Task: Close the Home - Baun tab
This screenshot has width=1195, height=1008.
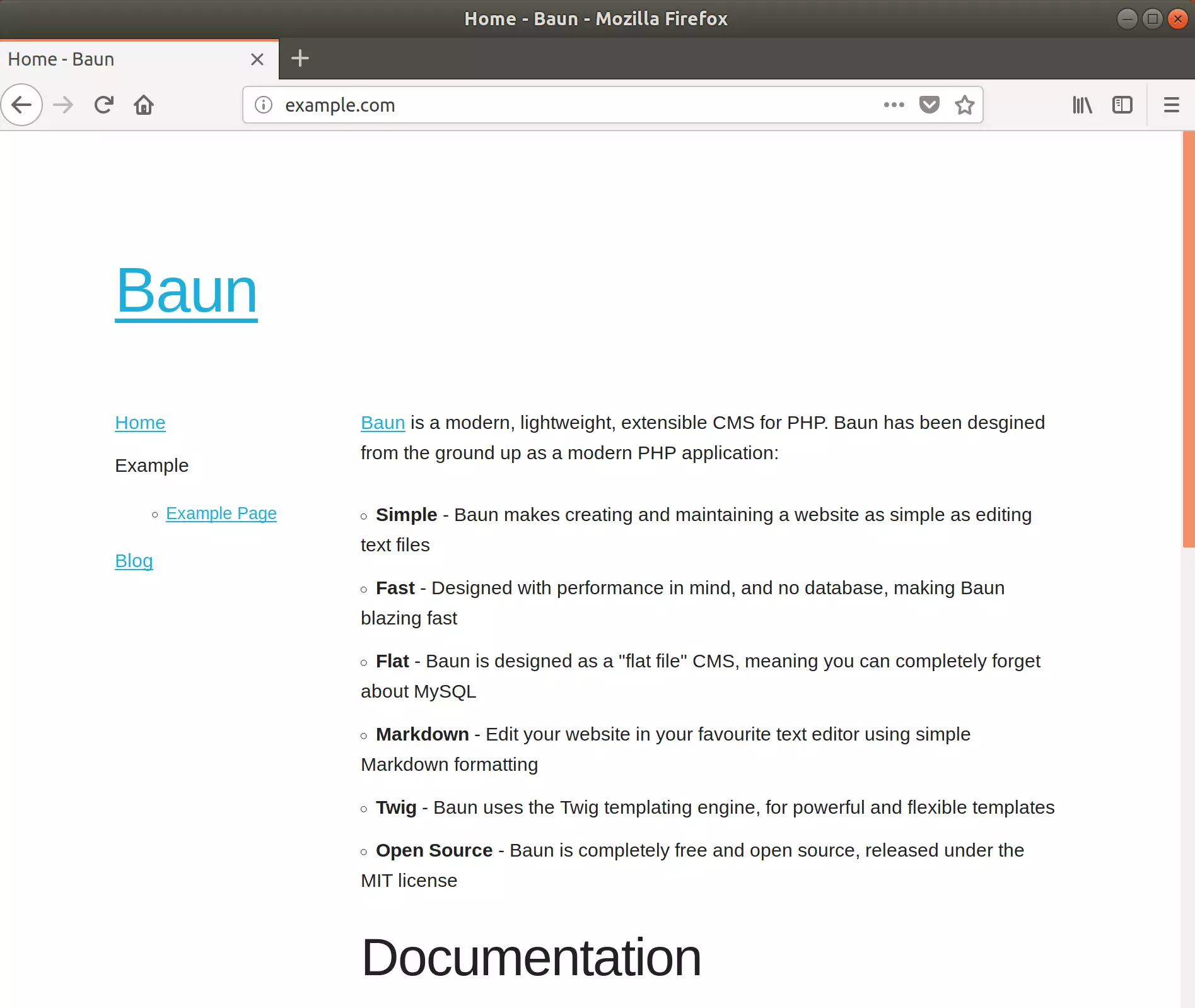Action: click(257, 59)
